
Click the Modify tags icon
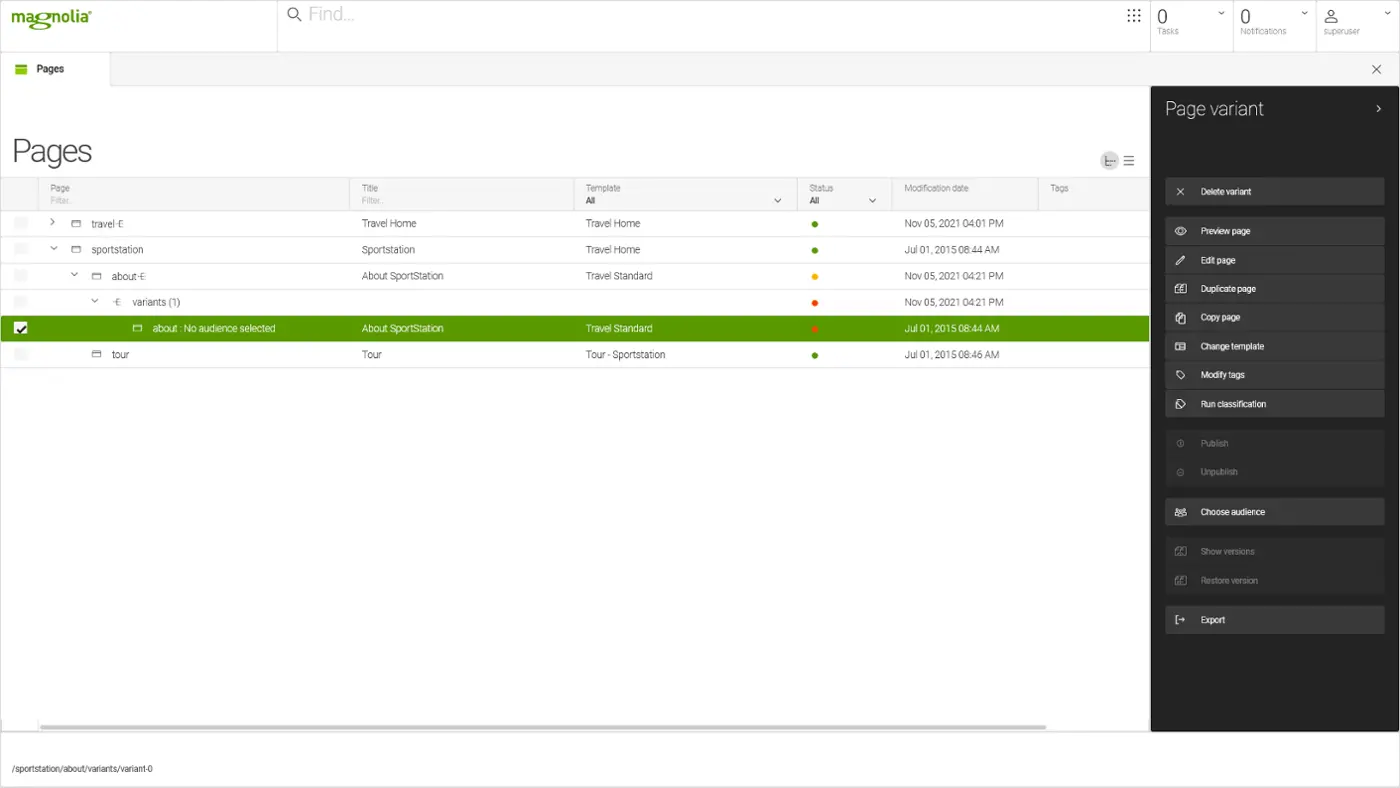[x=1180, y=375]
